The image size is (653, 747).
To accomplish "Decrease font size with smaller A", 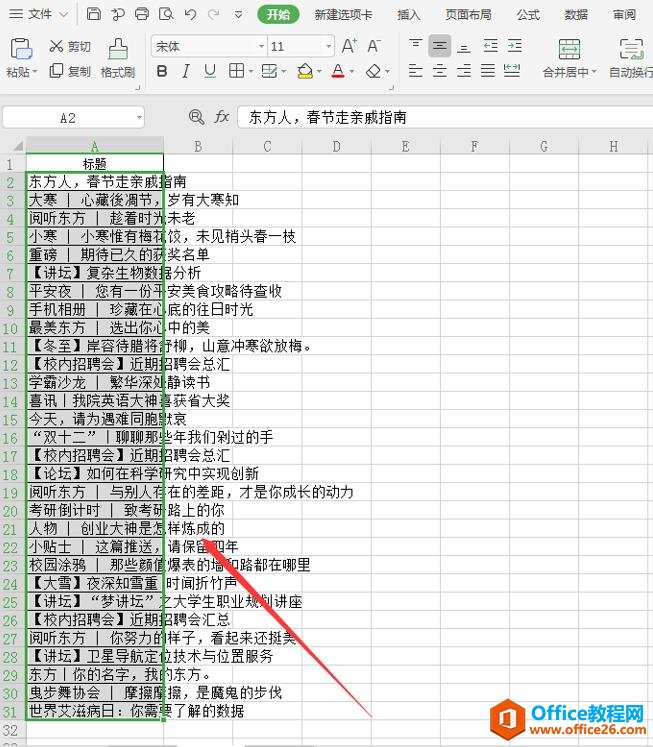I will point(374,46).
